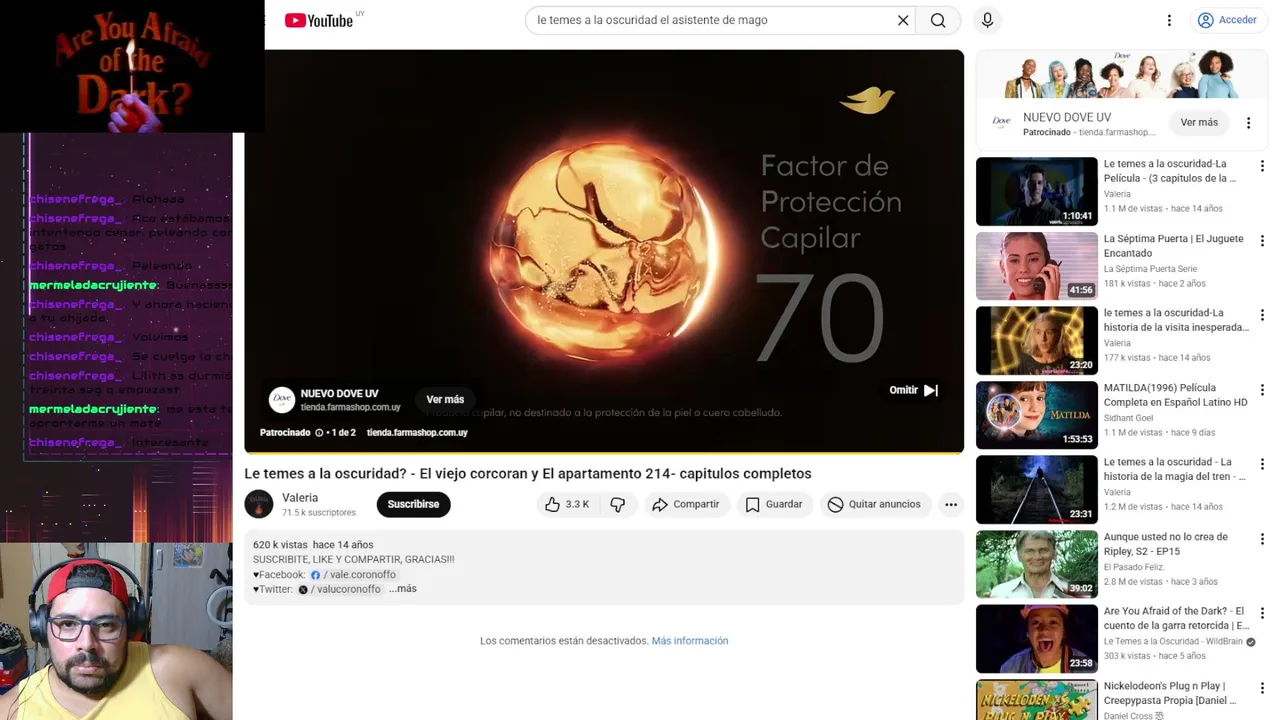Open menu for La Película video
The width and height of the screenshot is (1280, 720).
pos(1262,166)
